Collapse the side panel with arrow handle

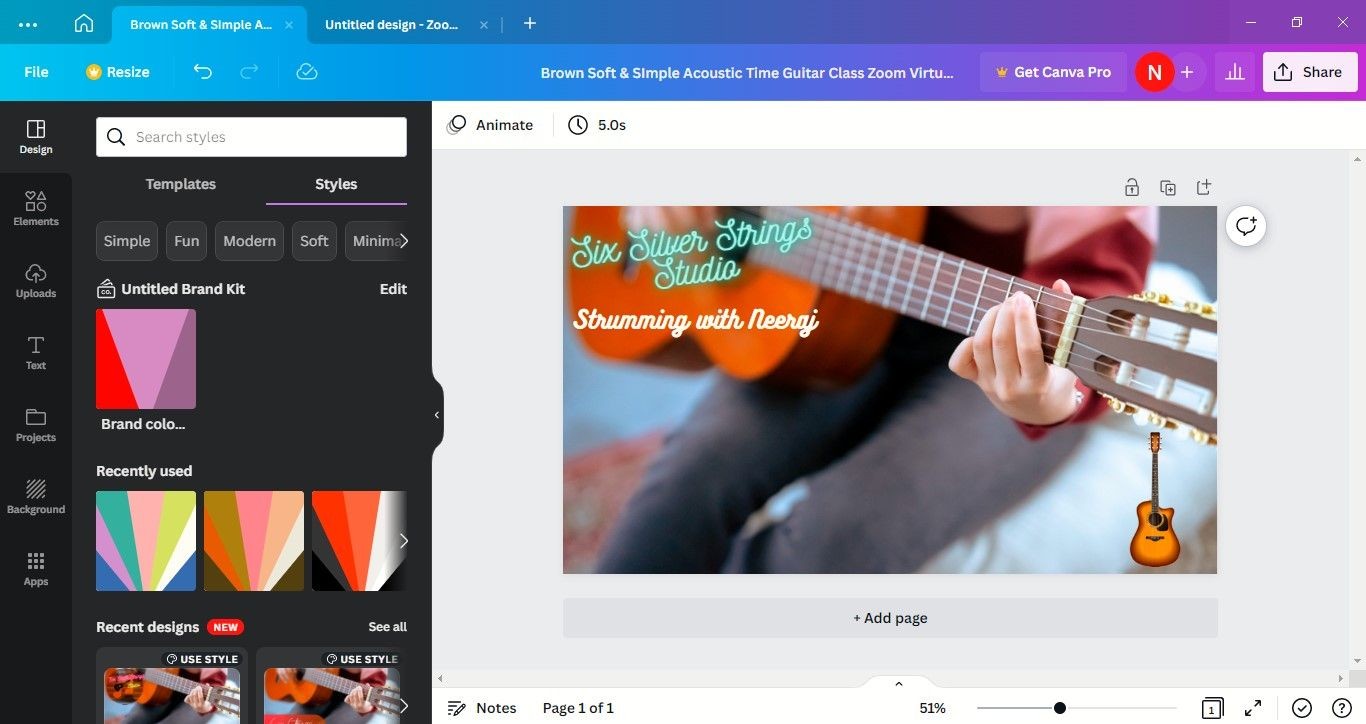tap(437, 415)
